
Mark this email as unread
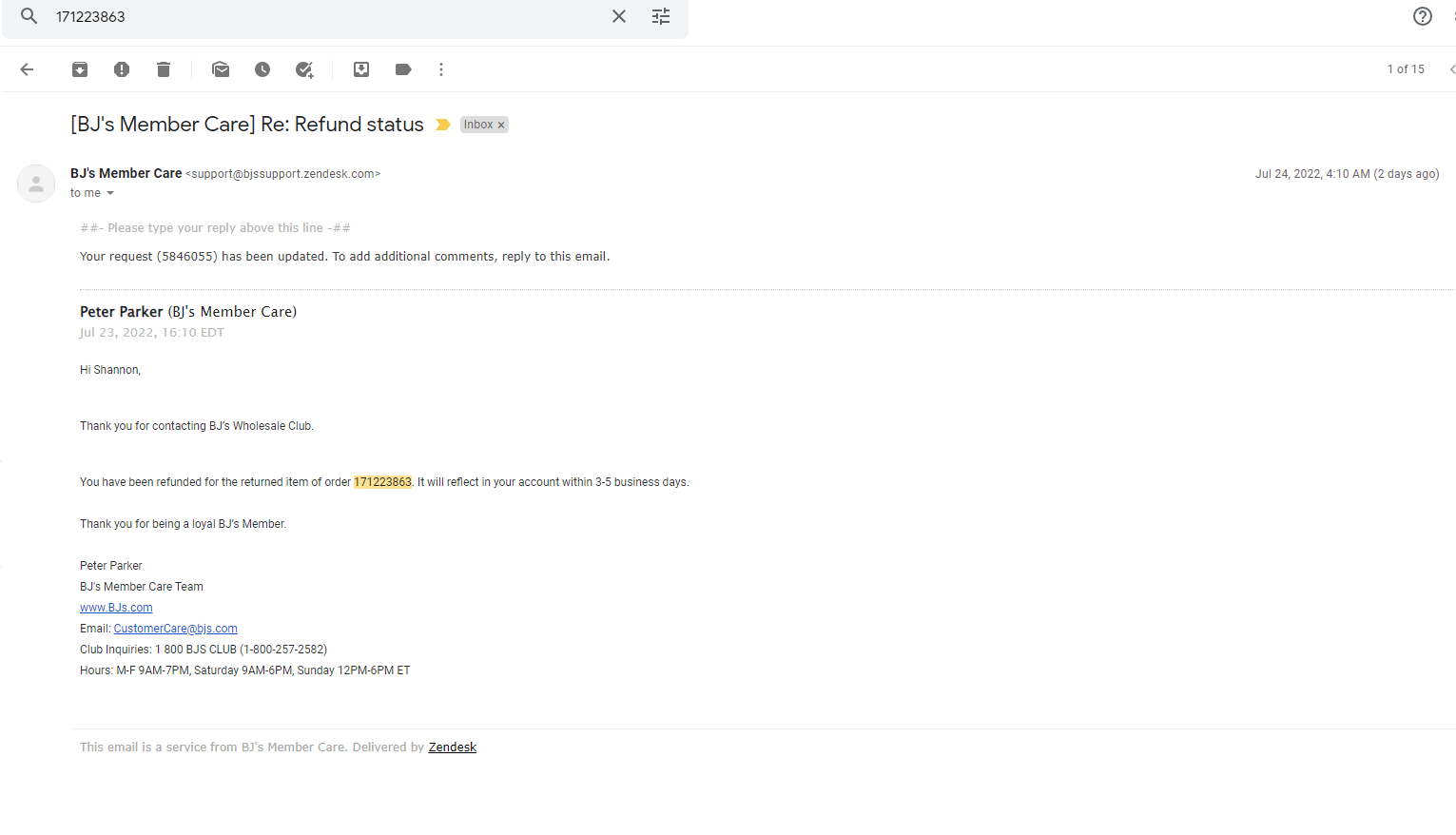(x=221, y=69)
